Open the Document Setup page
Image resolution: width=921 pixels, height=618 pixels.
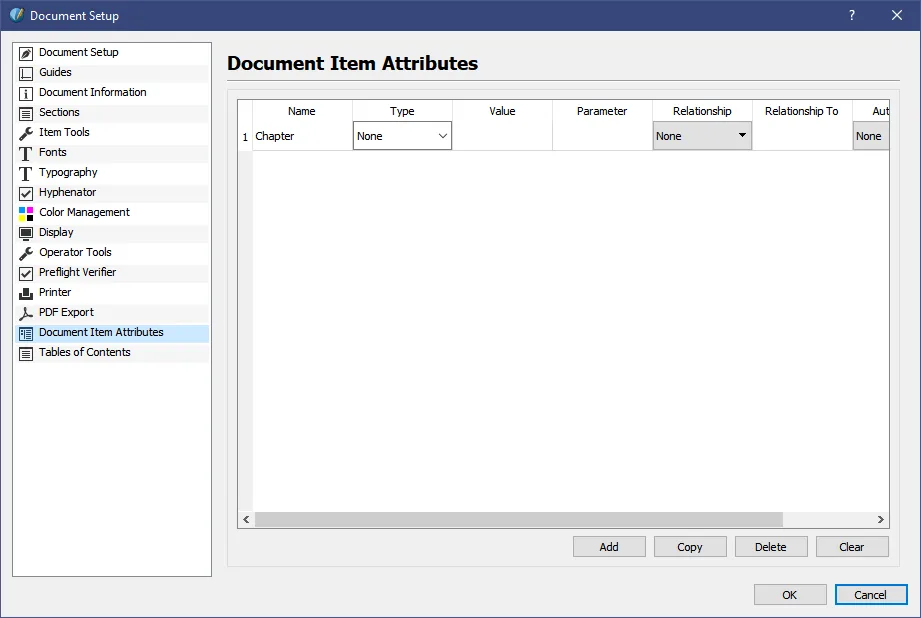tap(112, 52)
